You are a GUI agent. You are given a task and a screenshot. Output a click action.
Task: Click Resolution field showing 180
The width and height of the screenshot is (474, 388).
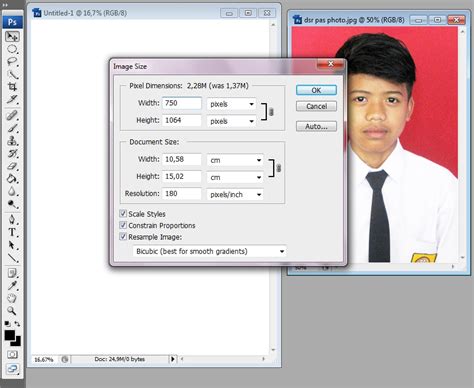click(182, 194)
